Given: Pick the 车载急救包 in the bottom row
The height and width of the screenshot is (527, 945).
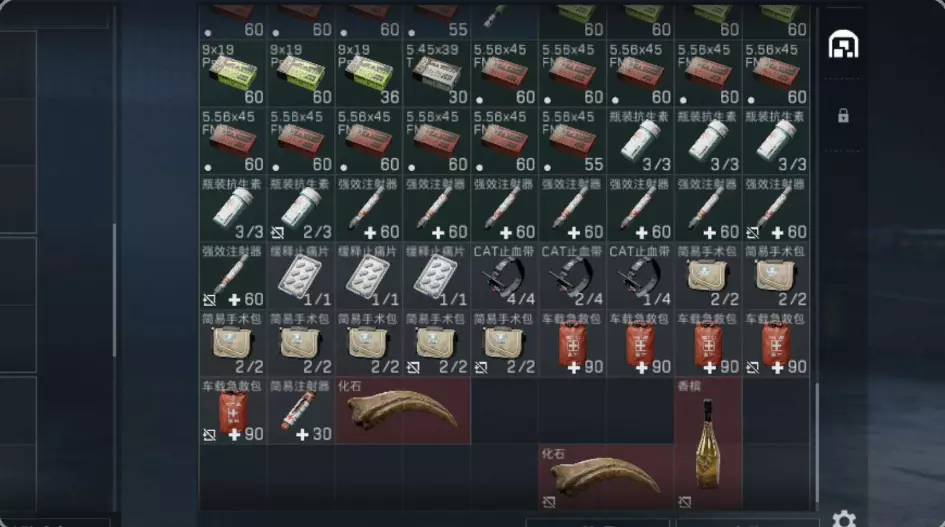Looking at the screenshot, I should [x=233, y=412].
